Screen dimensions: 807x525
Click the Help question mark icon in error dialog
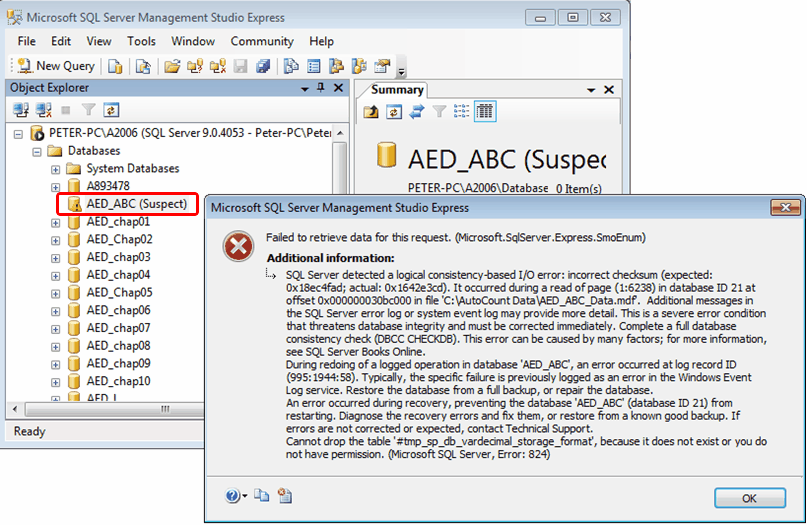[232, 496]
